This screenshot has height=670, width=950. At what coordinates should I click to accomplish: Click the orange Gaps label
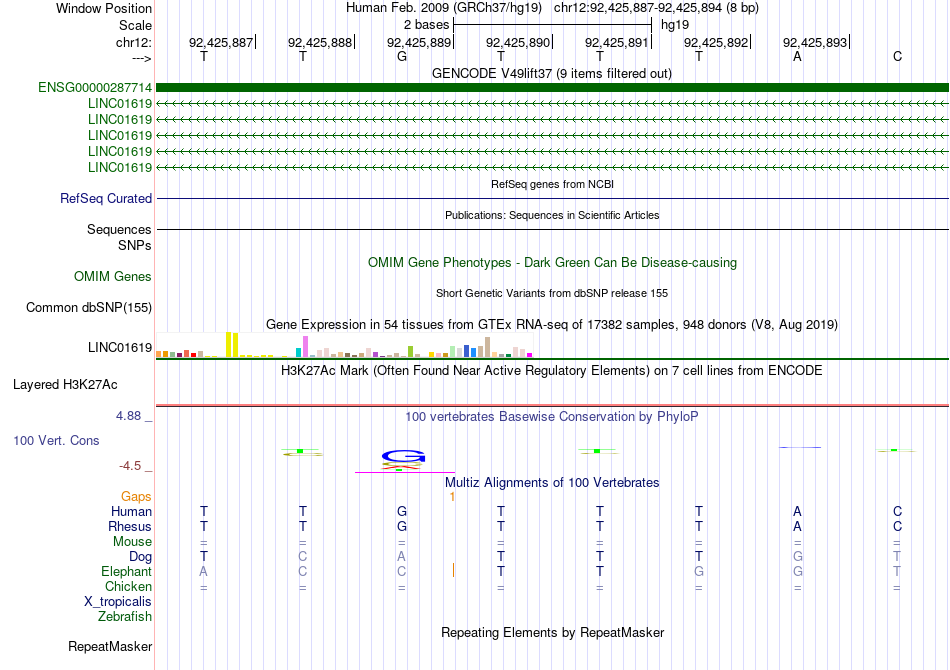click(x=136, y=497)
